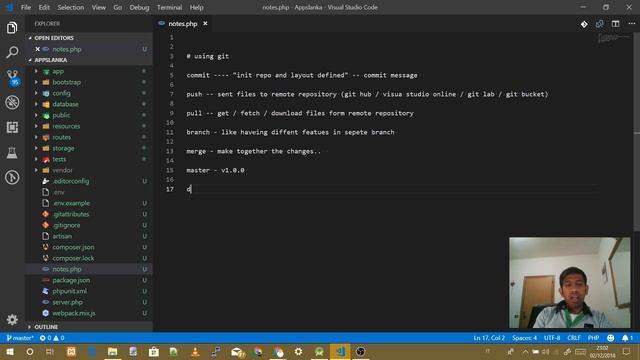Click Ln 17, Col 2 in status bar

pos(489,338)
